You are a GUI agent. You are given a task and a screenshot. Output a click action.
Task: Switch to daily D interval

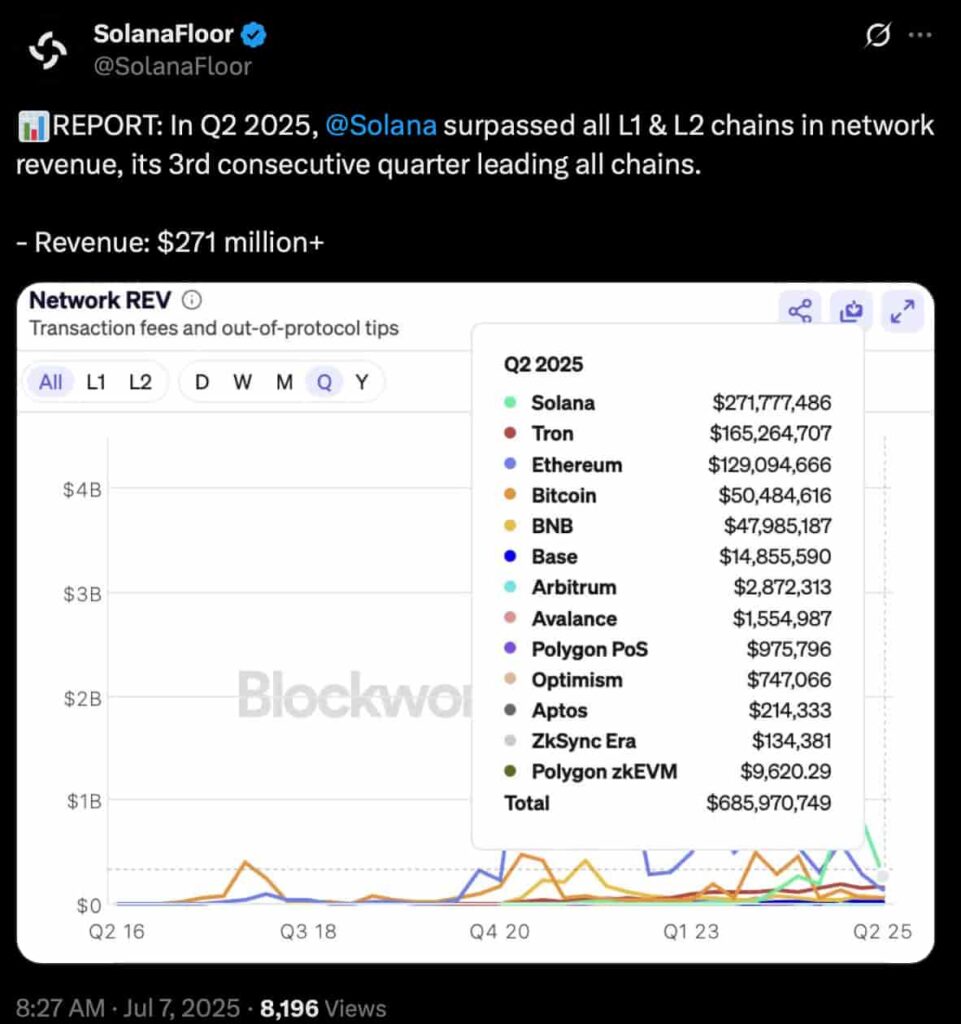coord(202,382)
